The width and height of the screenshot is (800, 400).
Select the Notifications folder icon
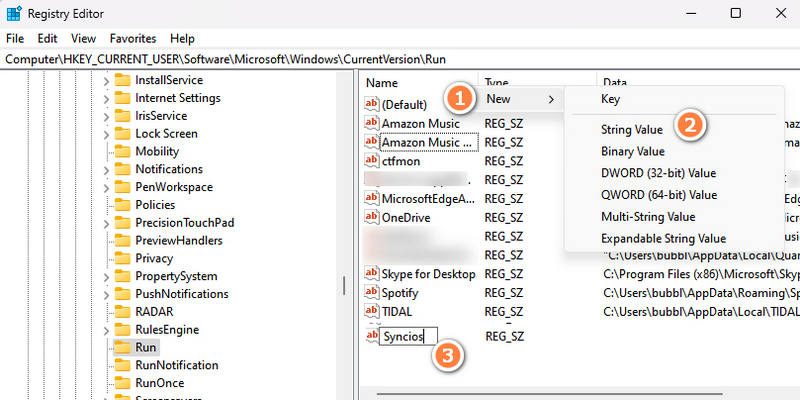pyautogui.click(x=122, y=169)
